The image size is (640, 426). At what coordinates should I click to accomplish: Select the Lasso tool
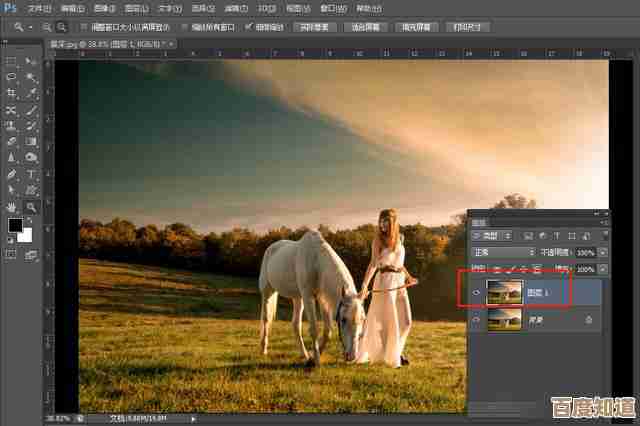coord(11,76)
